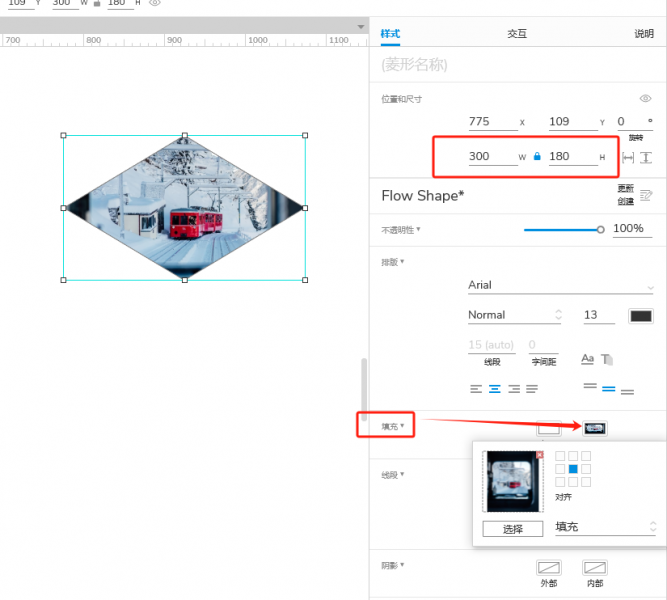Align text to center horizontally
Screen dimensions: 667x600
pyautogui.click(x=494, y=388)
